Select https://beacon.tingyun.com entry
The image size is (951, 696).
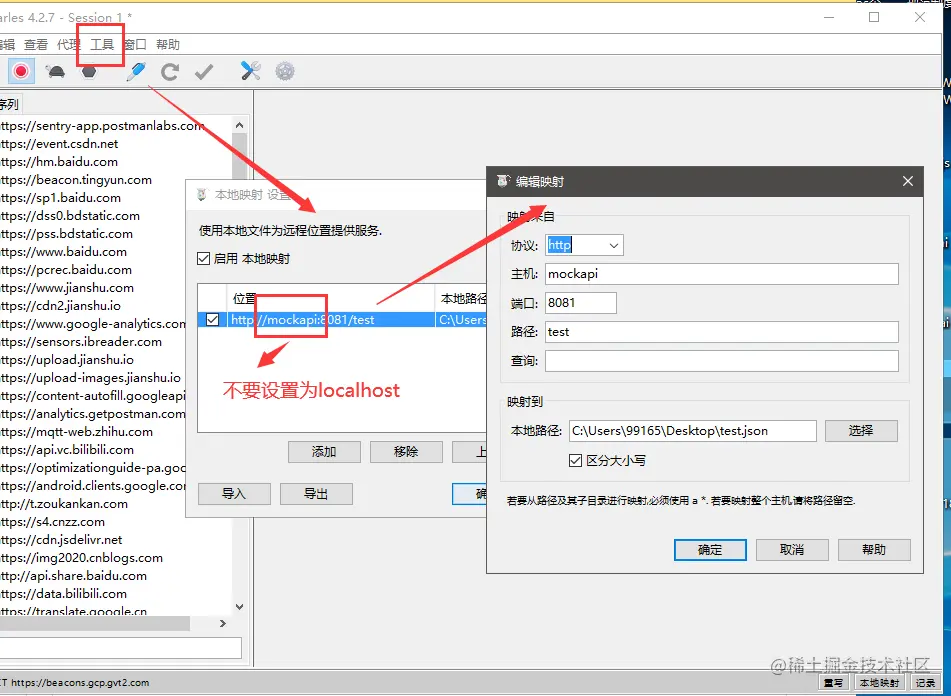pyautogui.click(x=76, y=180)
